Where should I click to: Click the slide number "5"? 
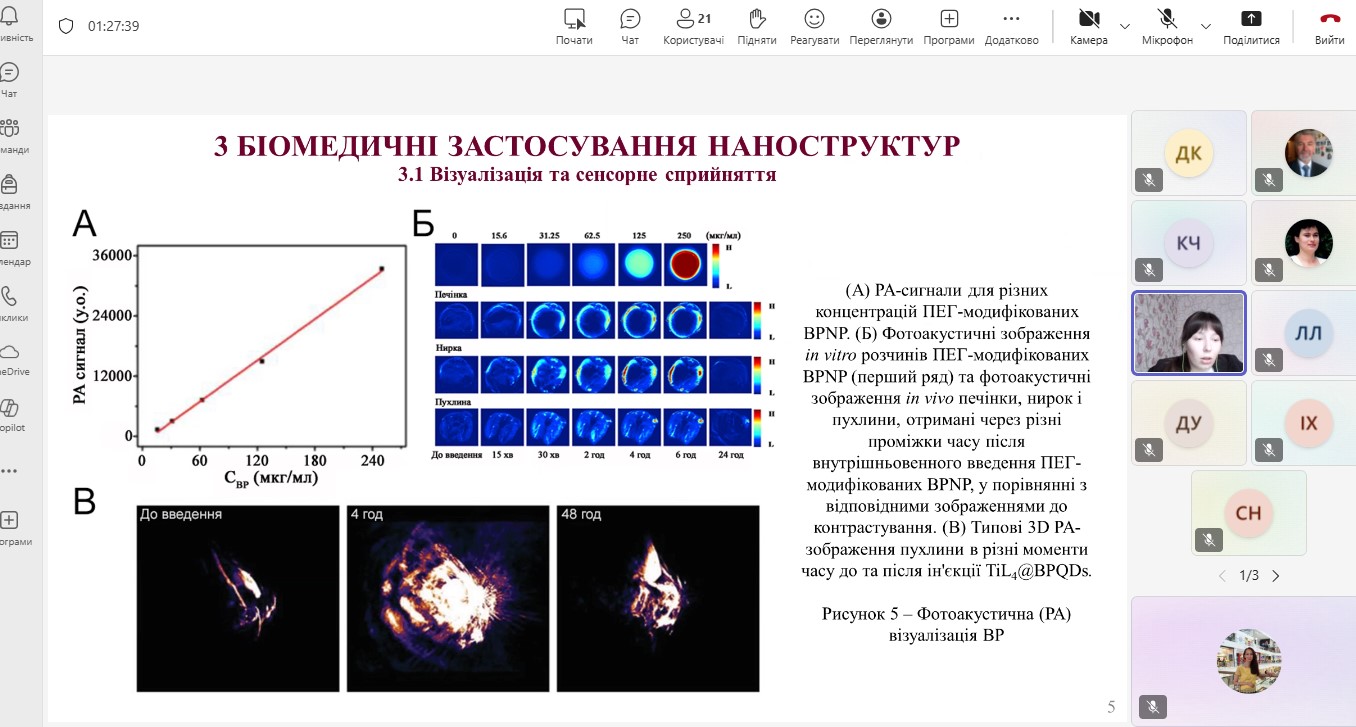pos(1111,708)
